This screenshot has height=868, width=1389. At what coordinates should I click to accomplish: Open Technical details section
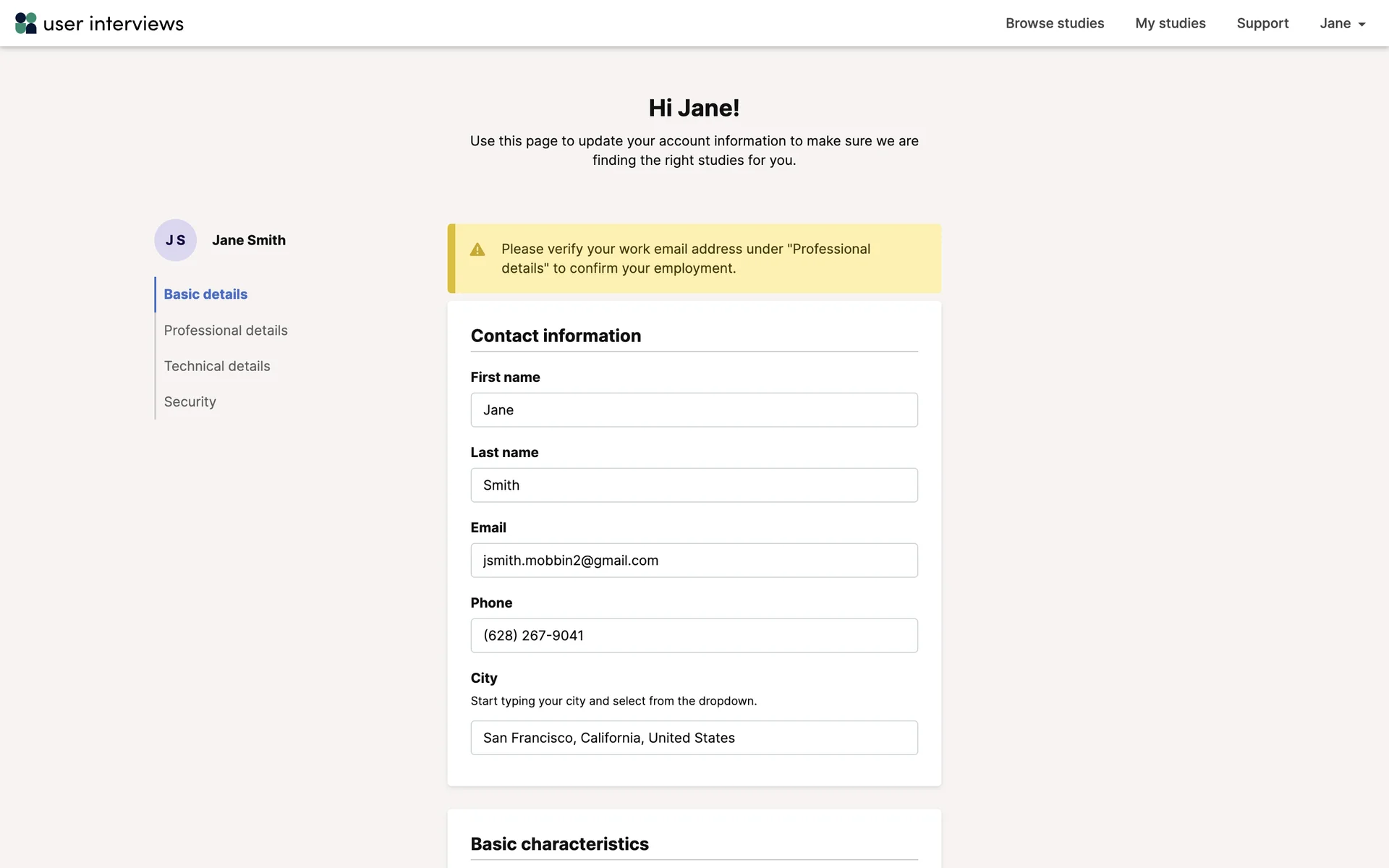point(217,366)
